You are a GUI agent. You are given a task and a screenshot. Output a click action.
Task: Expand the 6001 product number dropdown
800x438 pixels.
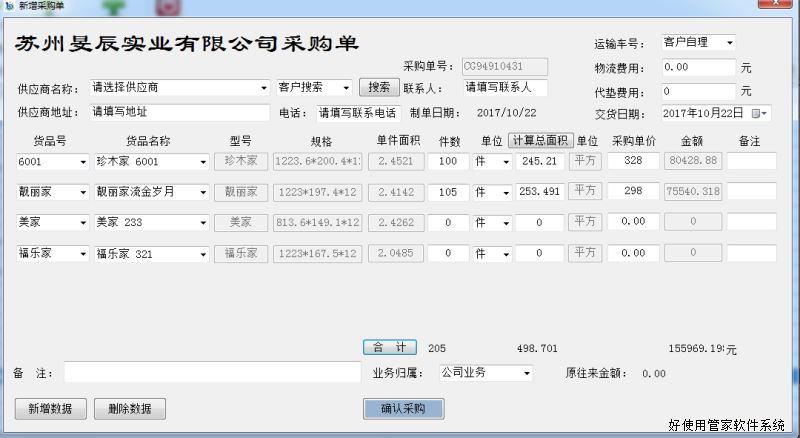pos(82,161)
